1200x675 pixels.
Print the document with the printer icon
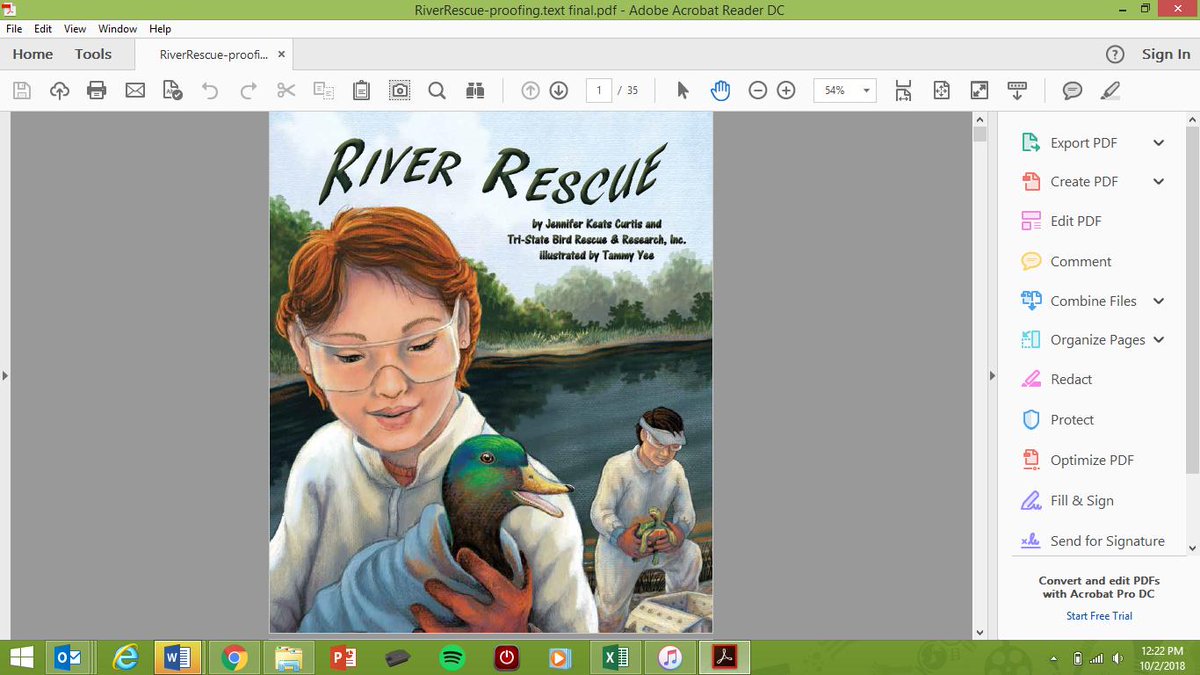click(x=97, y=91)
